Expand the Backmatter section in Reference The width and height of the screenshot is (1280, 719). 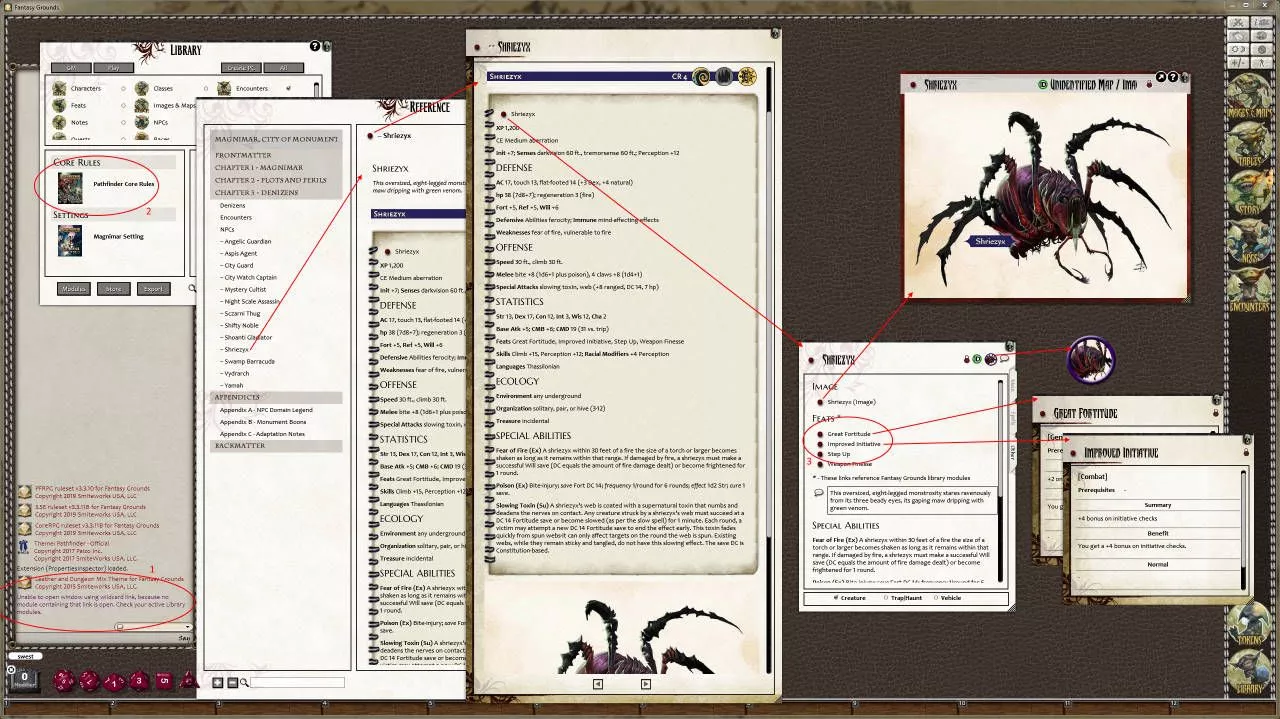[241, 446]
